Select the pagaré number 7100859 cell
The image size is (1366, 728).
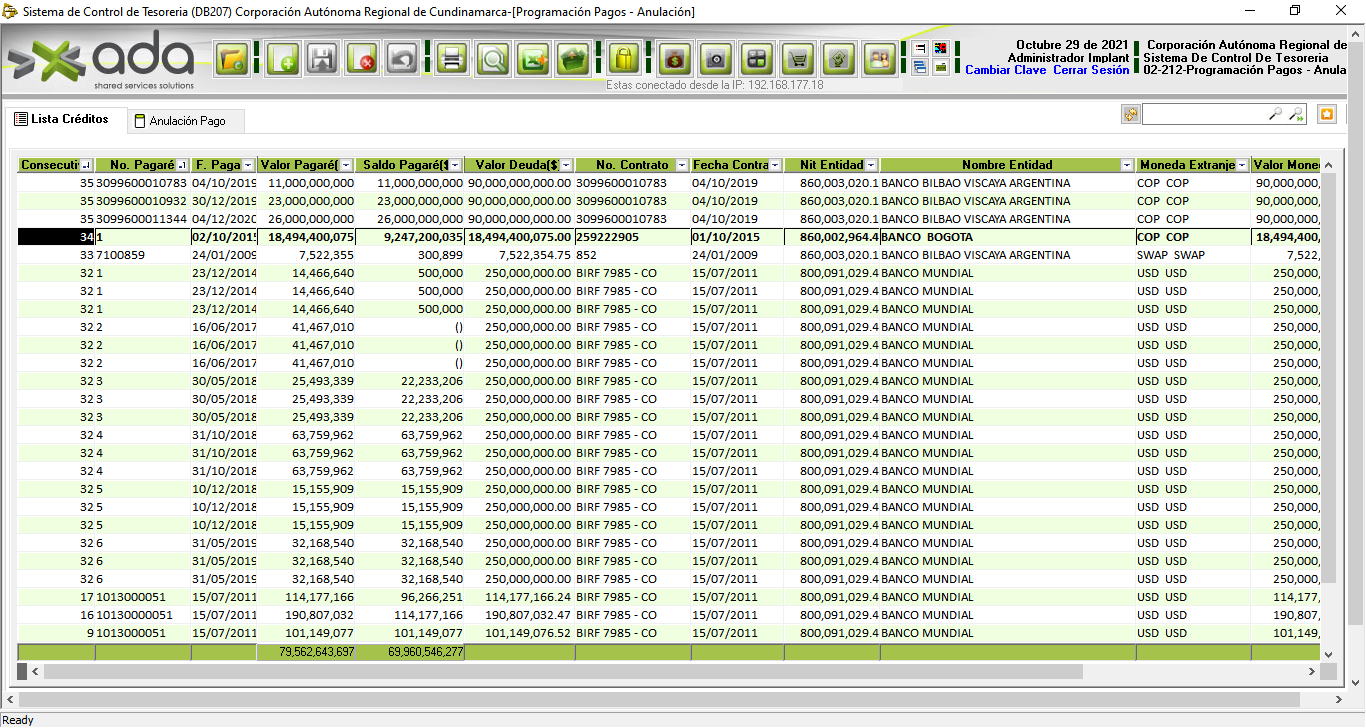[x=142, y=255]
